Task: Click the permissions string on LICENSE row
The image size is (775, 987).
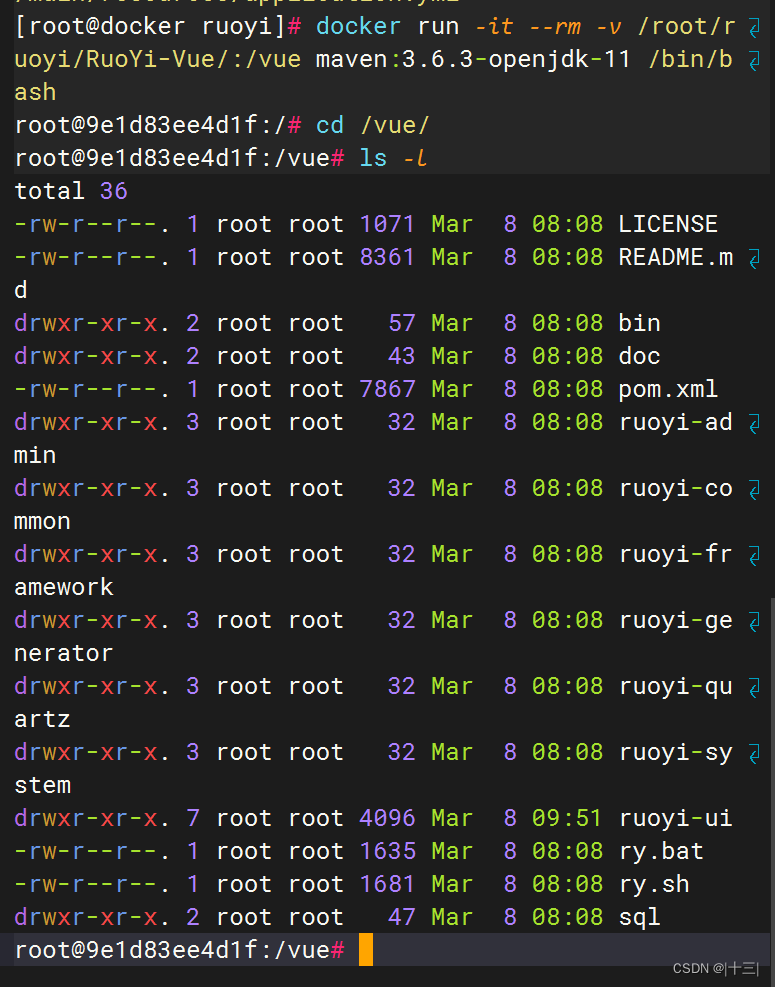Action: [92, 224]
